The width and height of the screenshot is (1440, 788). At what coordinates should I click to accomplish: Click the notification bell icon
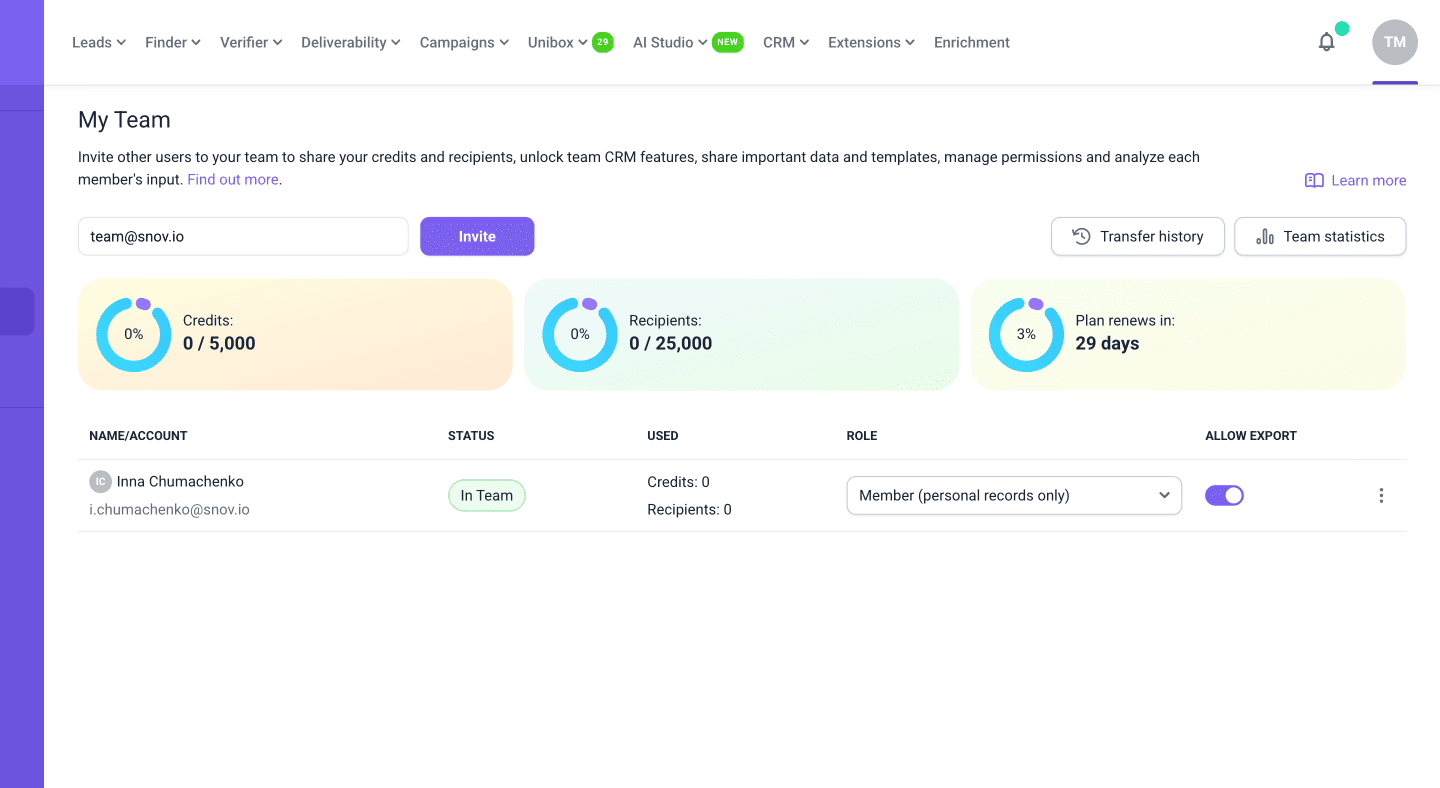pyautogui.click(x=1326, y=42)
